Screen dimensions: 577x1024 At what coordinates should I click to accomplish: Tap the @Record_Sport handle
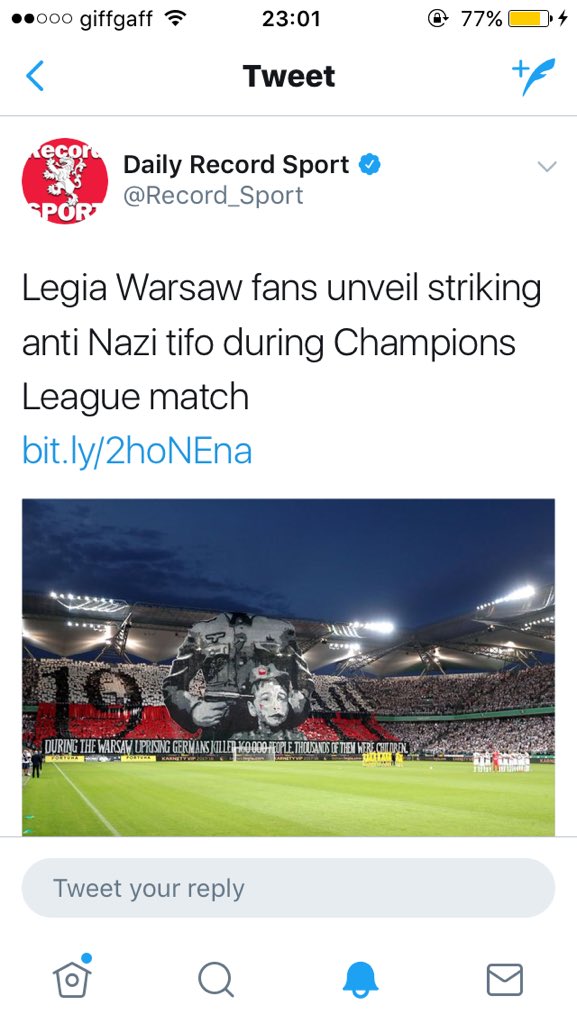point(213,195)
